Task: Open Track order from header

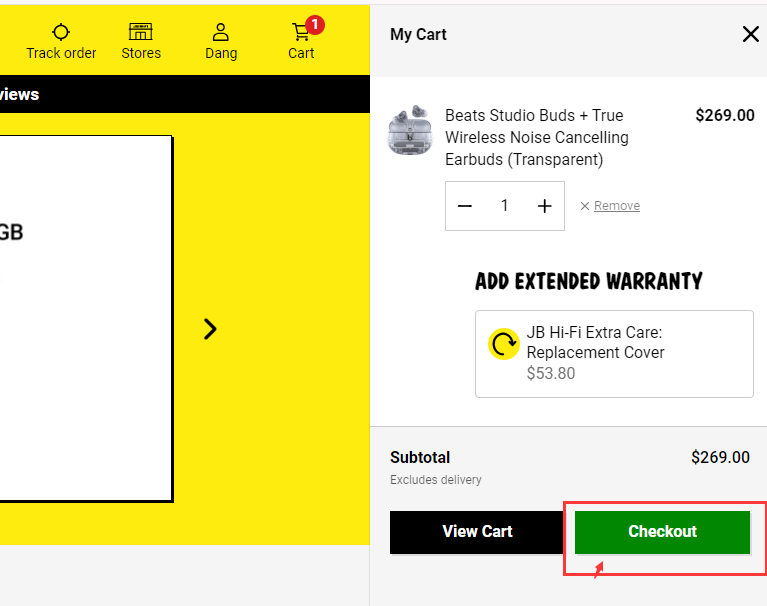Action: pos(61,42)
